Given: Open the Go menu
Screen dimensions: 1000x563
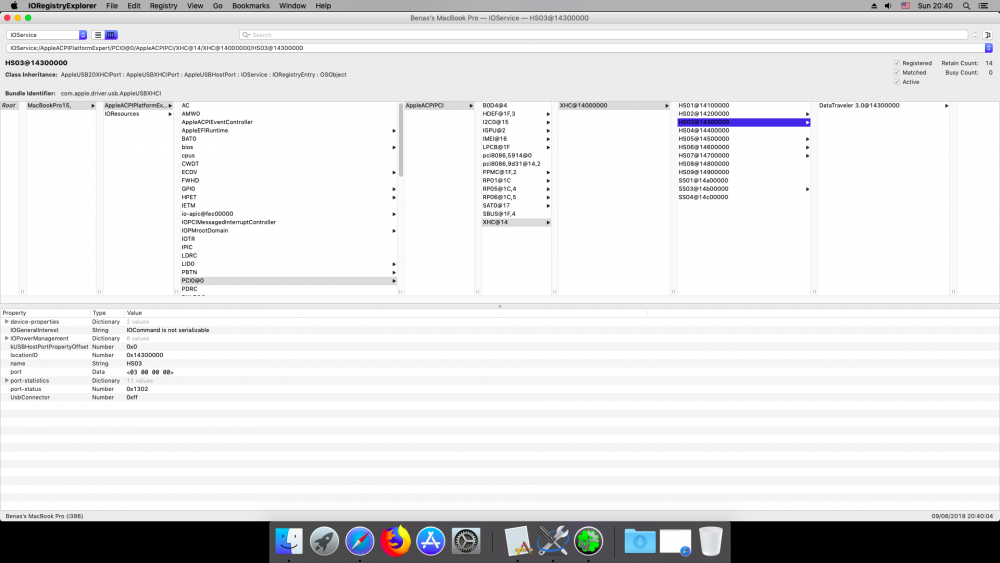Looking at the screenshot, I should pyautogui.click(x=217, y=6).
